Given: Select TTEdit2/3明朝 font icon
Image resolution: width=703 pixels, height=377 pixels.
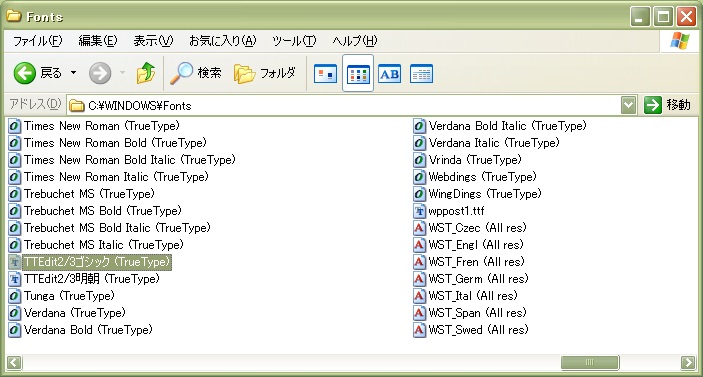Looking at the screenshot, I should pos(14,279).
